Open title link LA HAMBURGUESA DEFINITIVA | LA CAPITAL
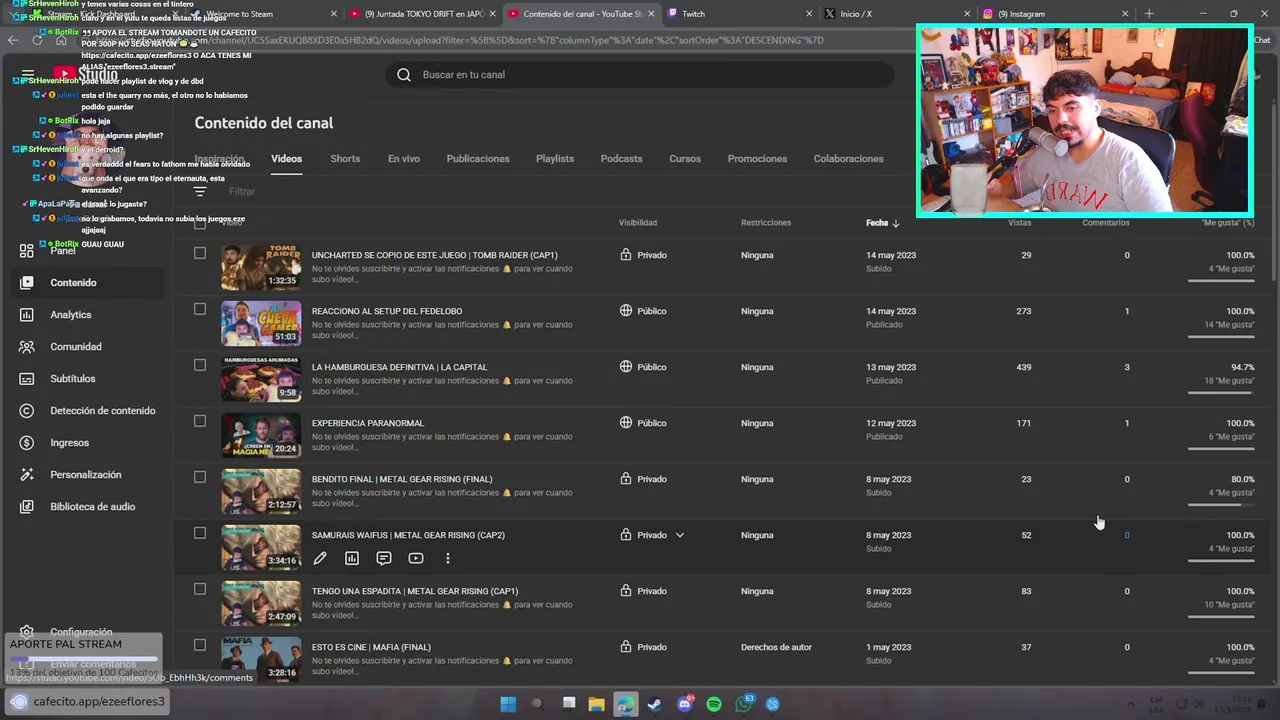The width and height of the screenshot is (1280, 720). [x=399, y=367]
